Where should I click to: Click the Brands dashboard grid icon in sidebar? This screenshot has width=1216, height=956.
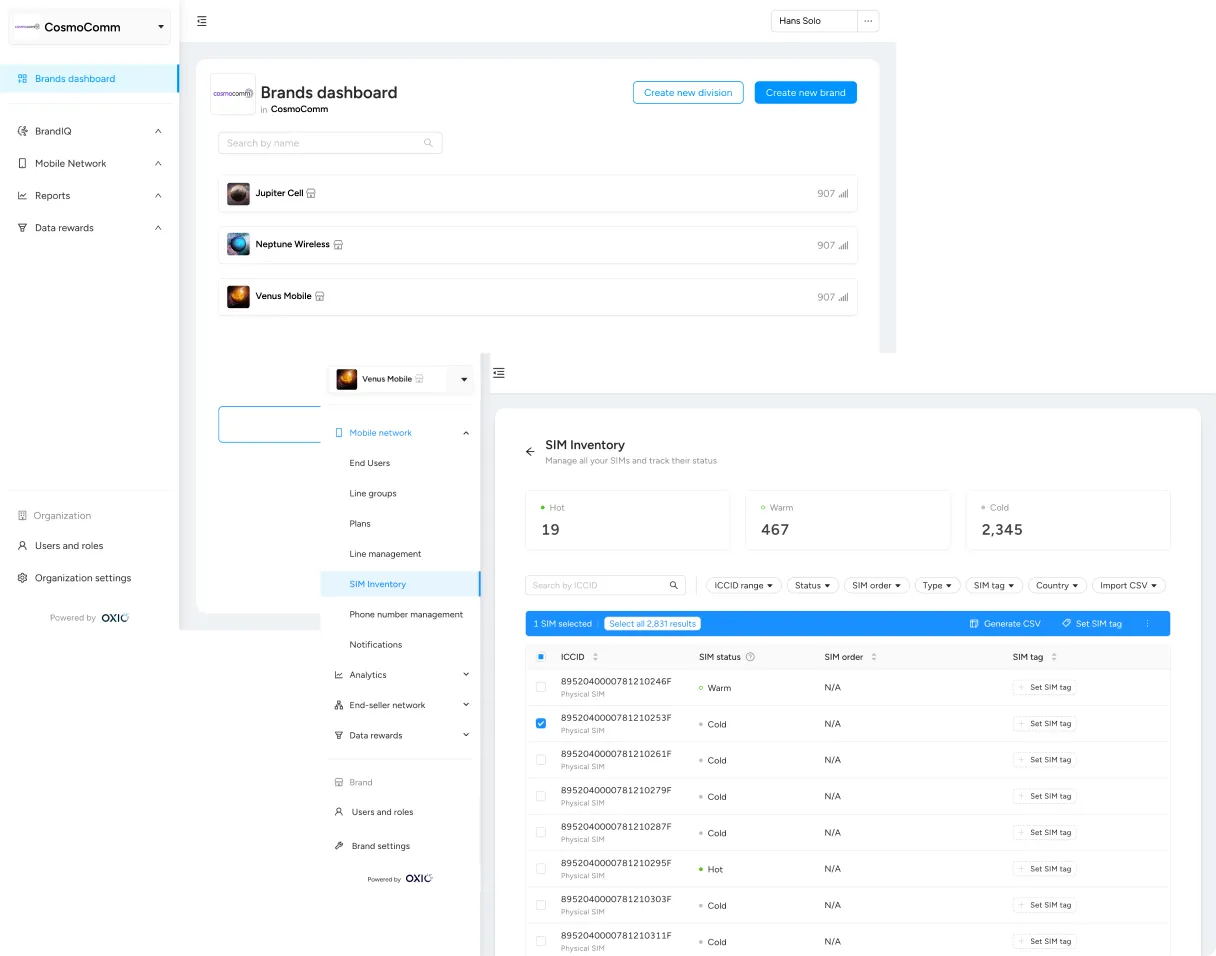point(23,78)
